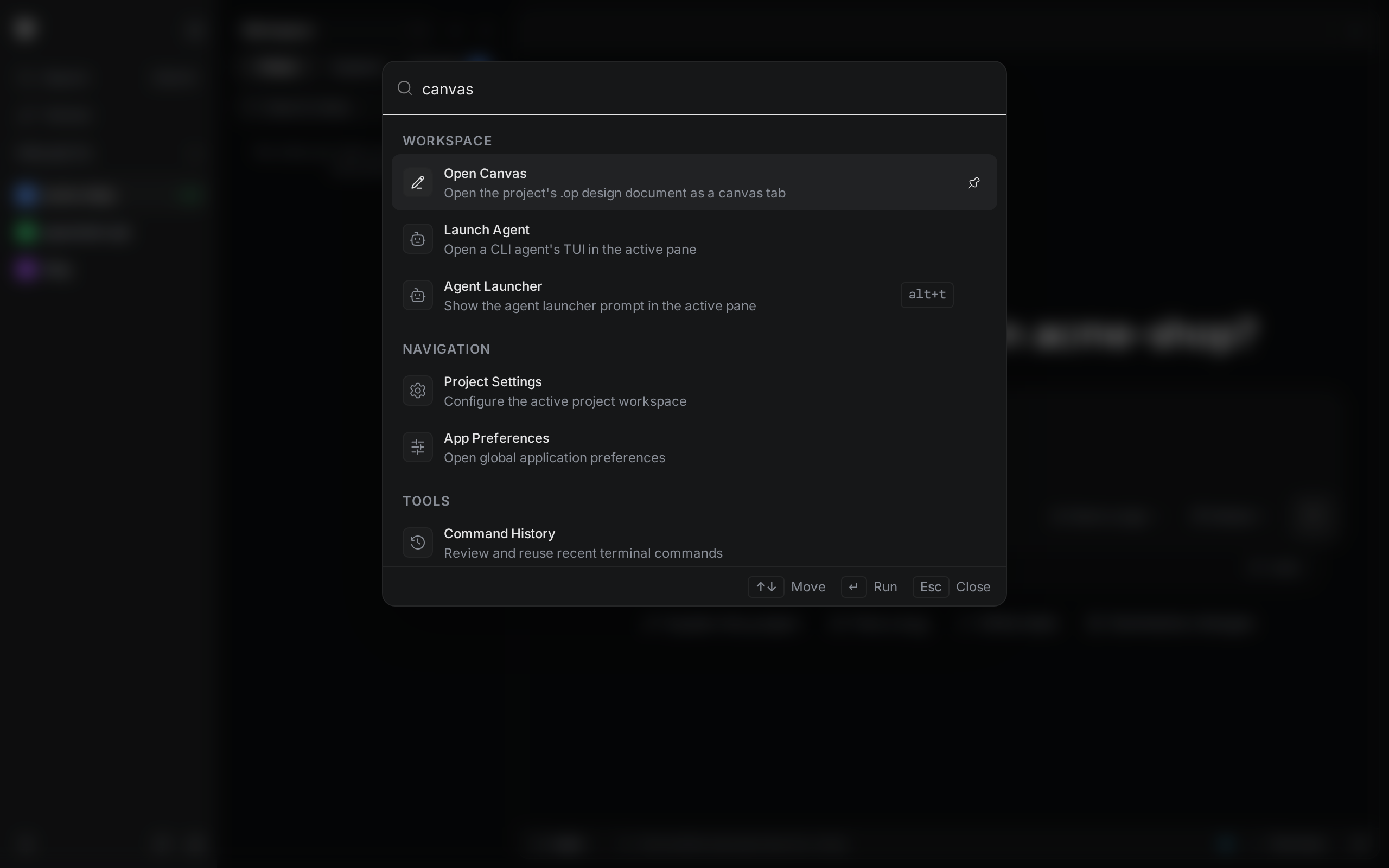Pin the Open Canvas command

click(x=973, y=183)
